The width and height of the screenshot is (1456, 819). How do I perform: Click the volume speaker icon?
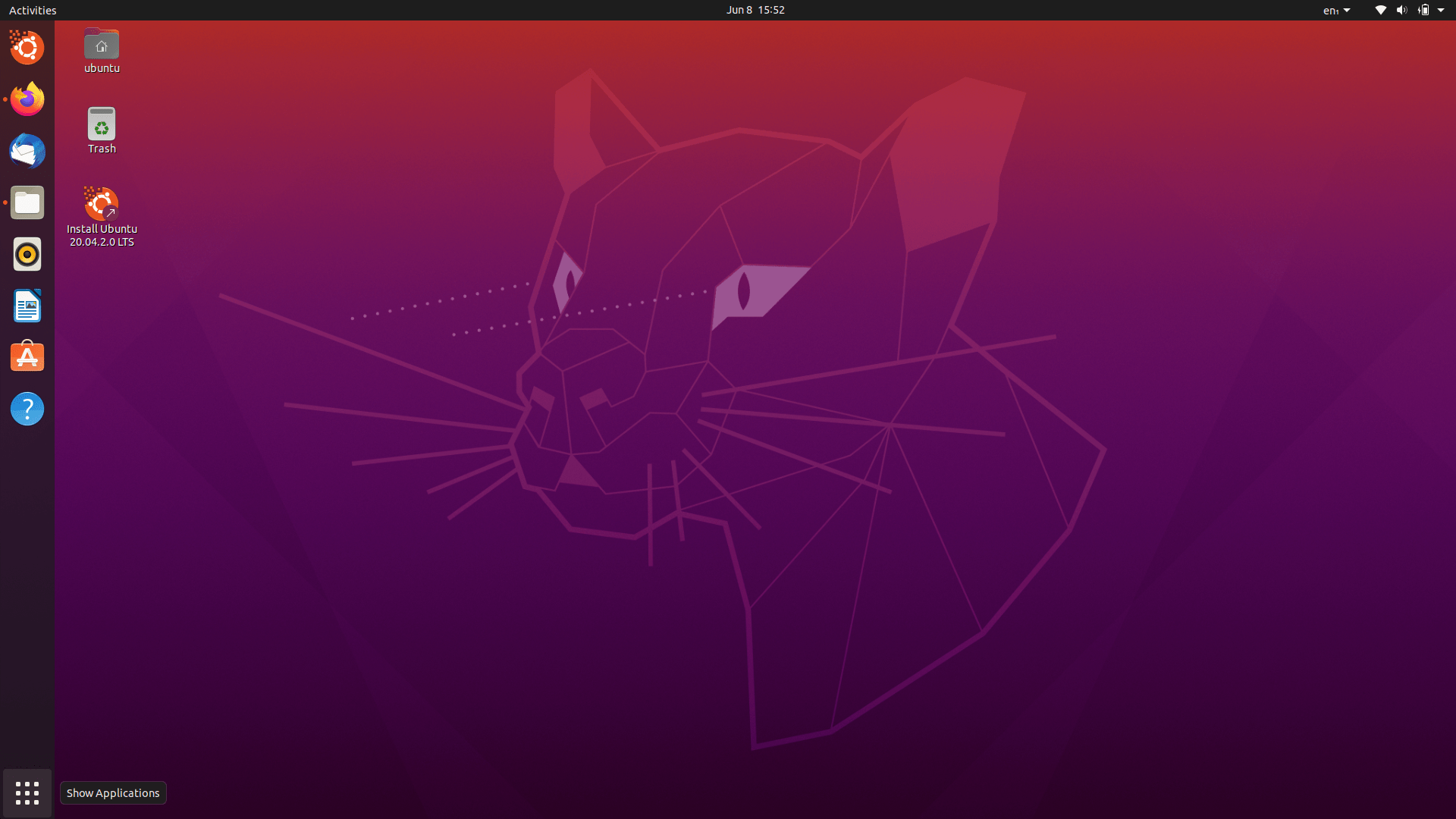[1401, 10]
